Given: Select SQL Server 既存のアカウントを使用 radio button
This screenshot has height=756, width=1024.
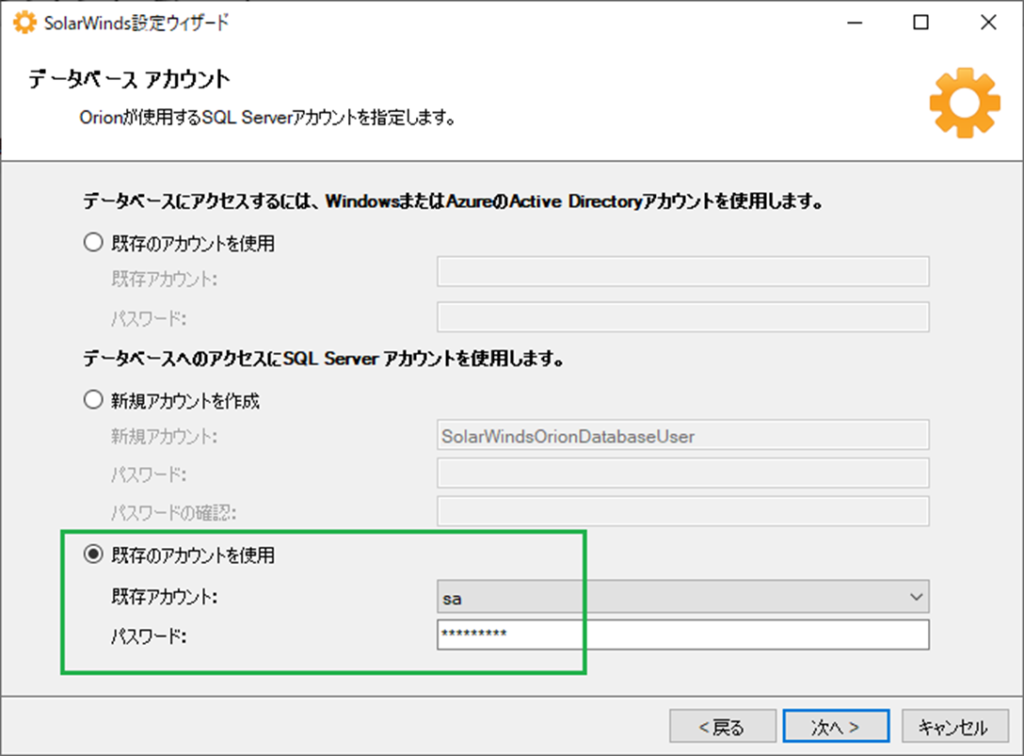Looking at the screenshot, I should pyautogui.click(x=93, y=554).
